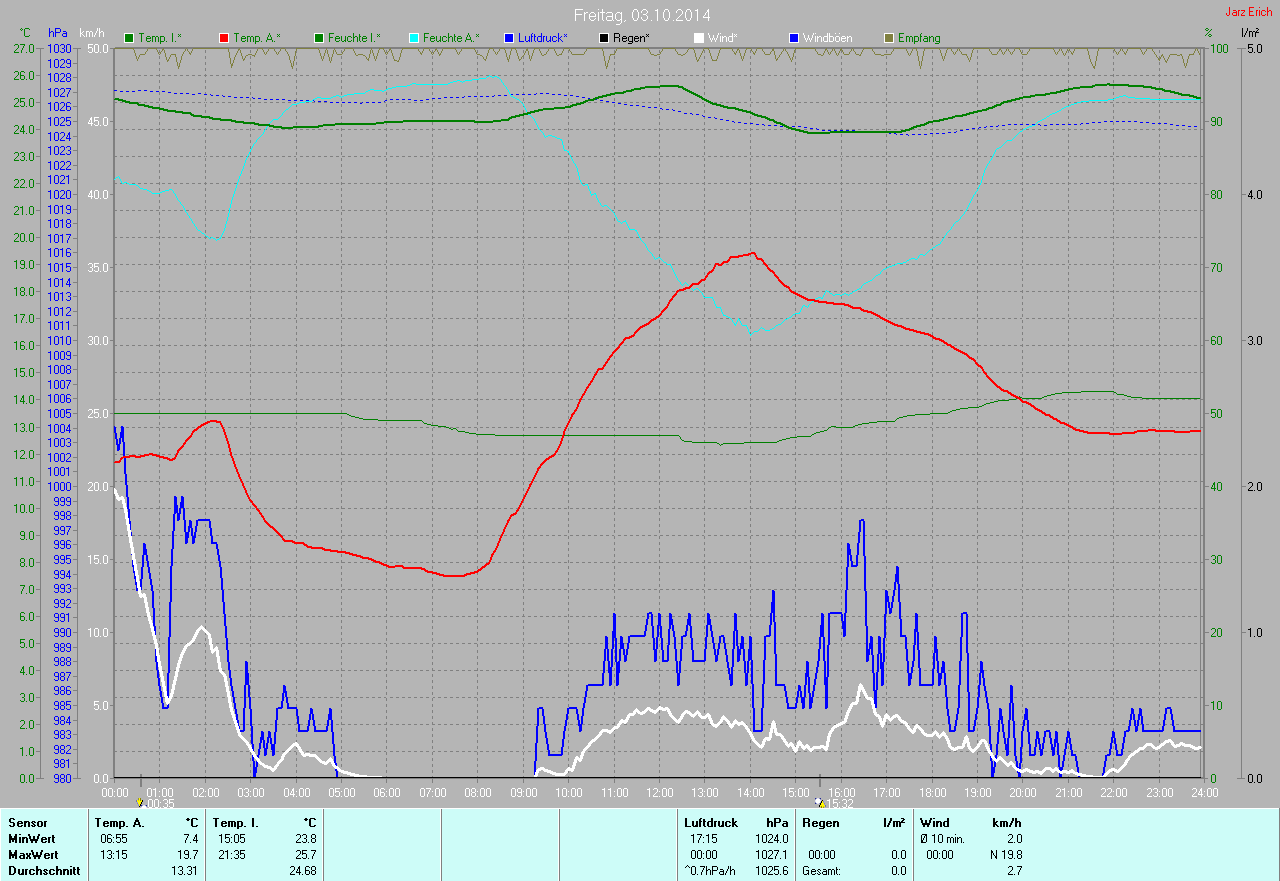Click the 'Temp. A.' table column header

[x=119, y=822]
